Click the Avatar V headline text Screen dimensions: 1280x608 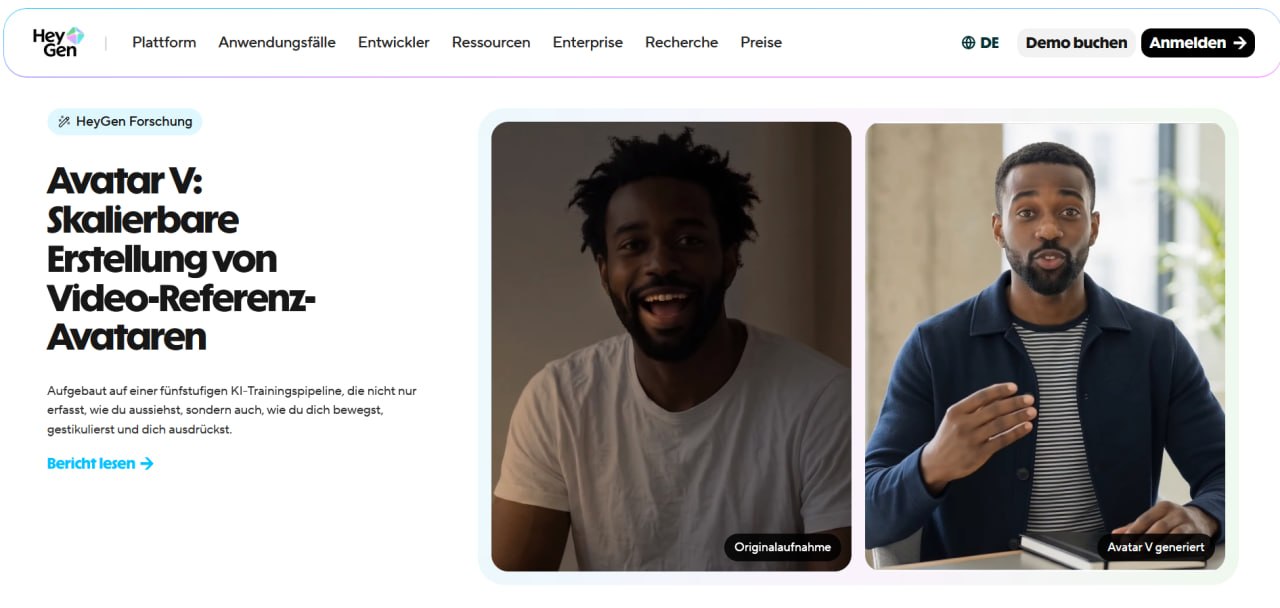click(182, 259)
